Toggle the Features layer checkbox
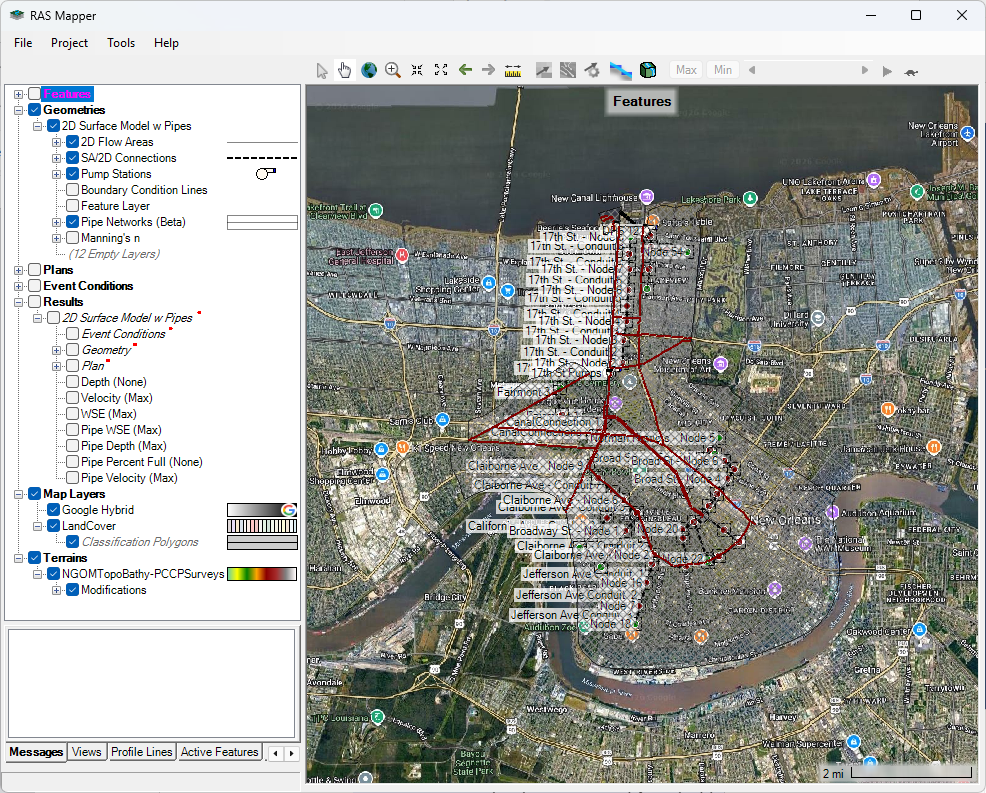 click(35, 94)
